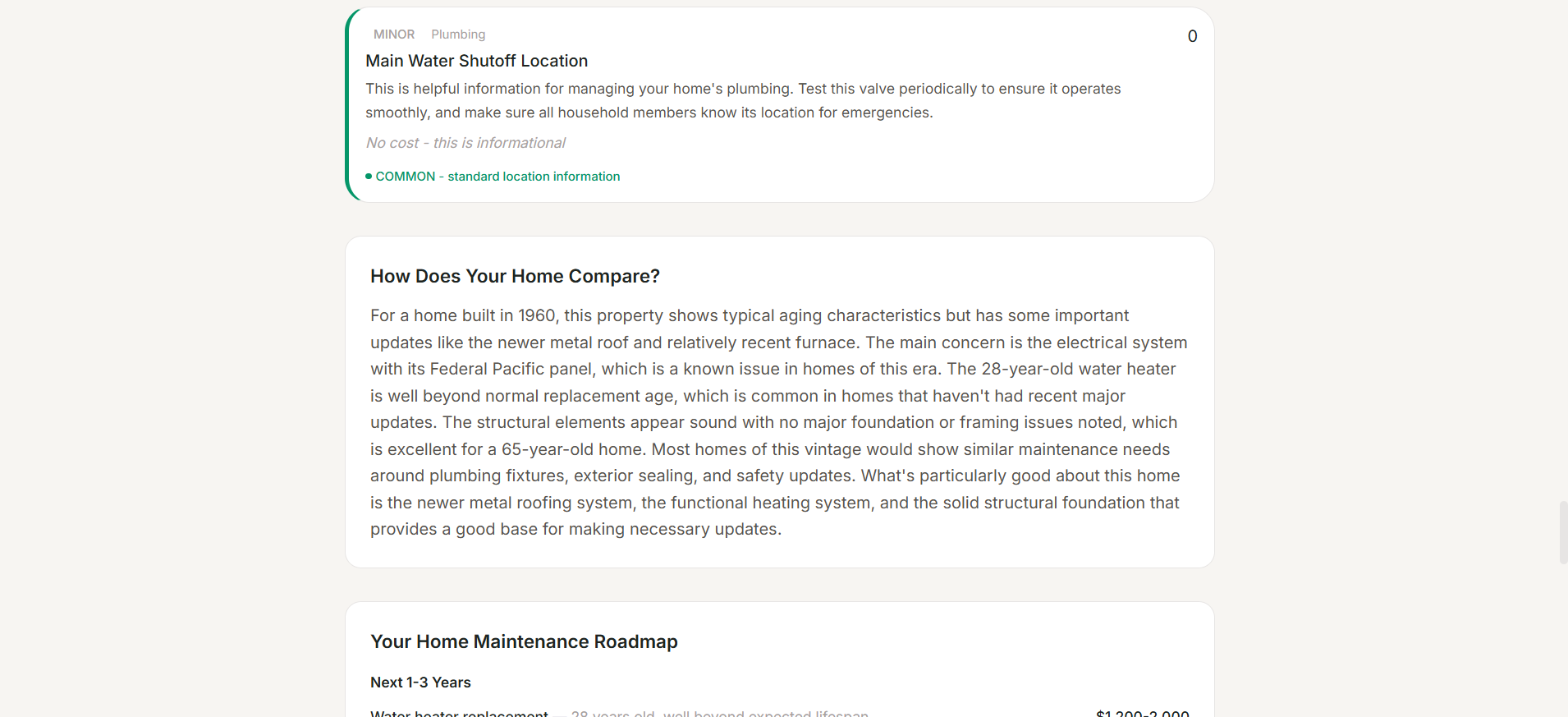Click the page's vertical scrollbar thumb
This screenshot has width=1568, height=717.
coord(1563,532)
